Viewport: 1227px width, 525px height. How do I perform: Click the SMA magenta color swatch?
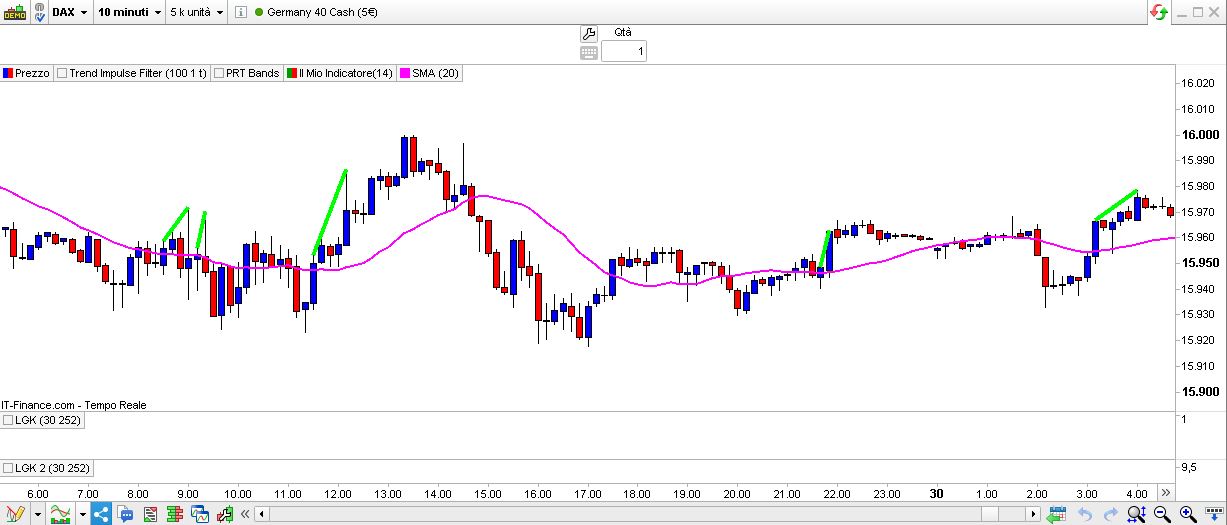pyautogui.click(x=405, y=73)
